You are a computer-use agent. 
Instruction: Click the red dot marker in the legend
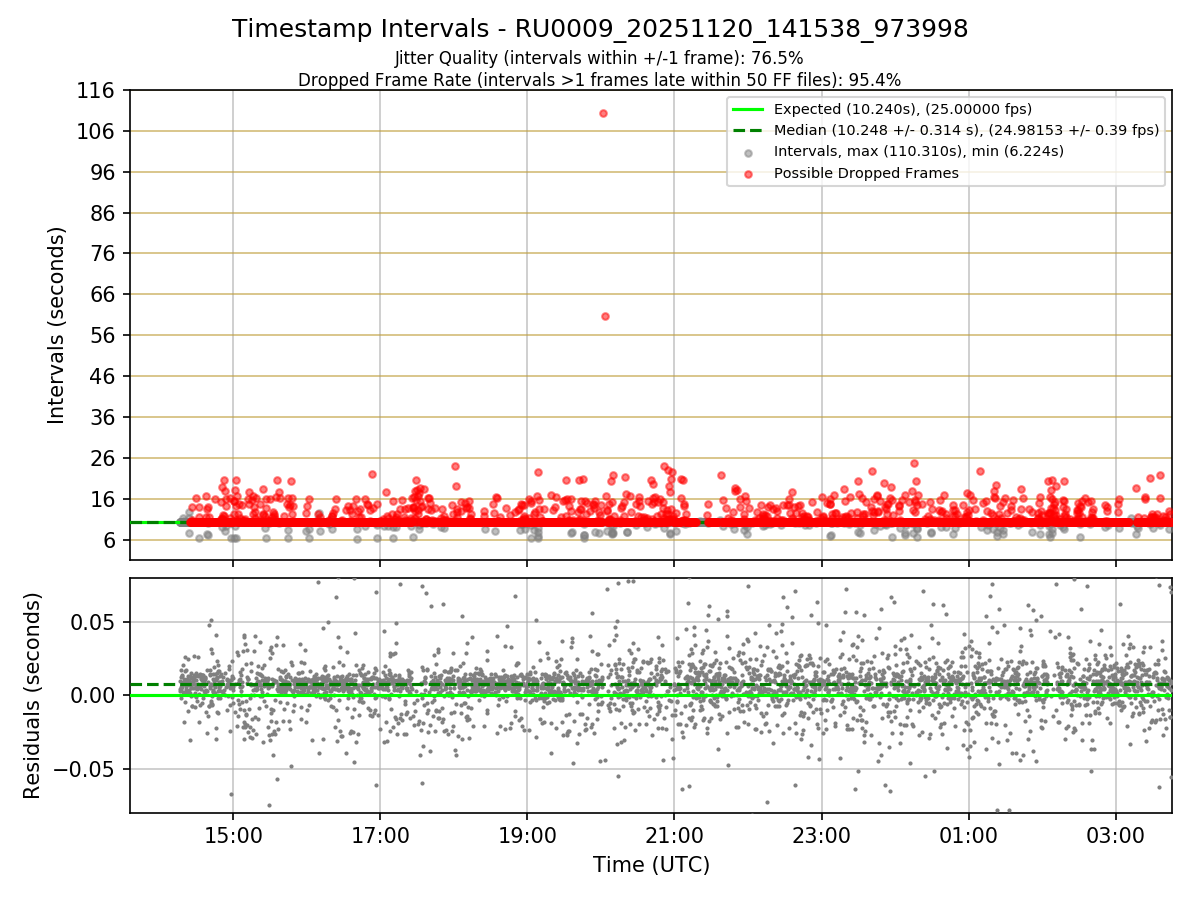click(x=749, y=174)
